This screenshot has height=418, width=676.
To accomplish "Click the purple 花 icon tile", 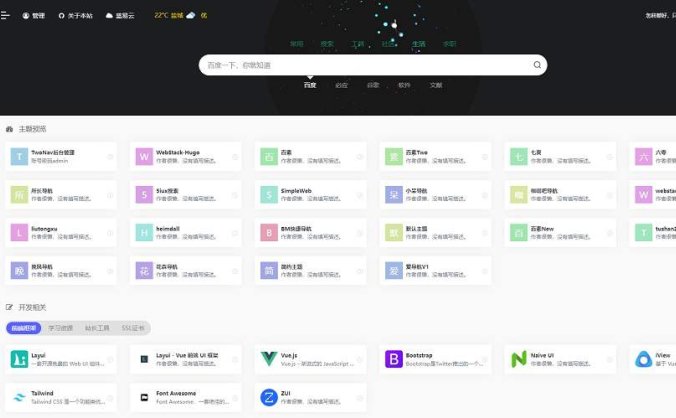I will coord(144,271).
